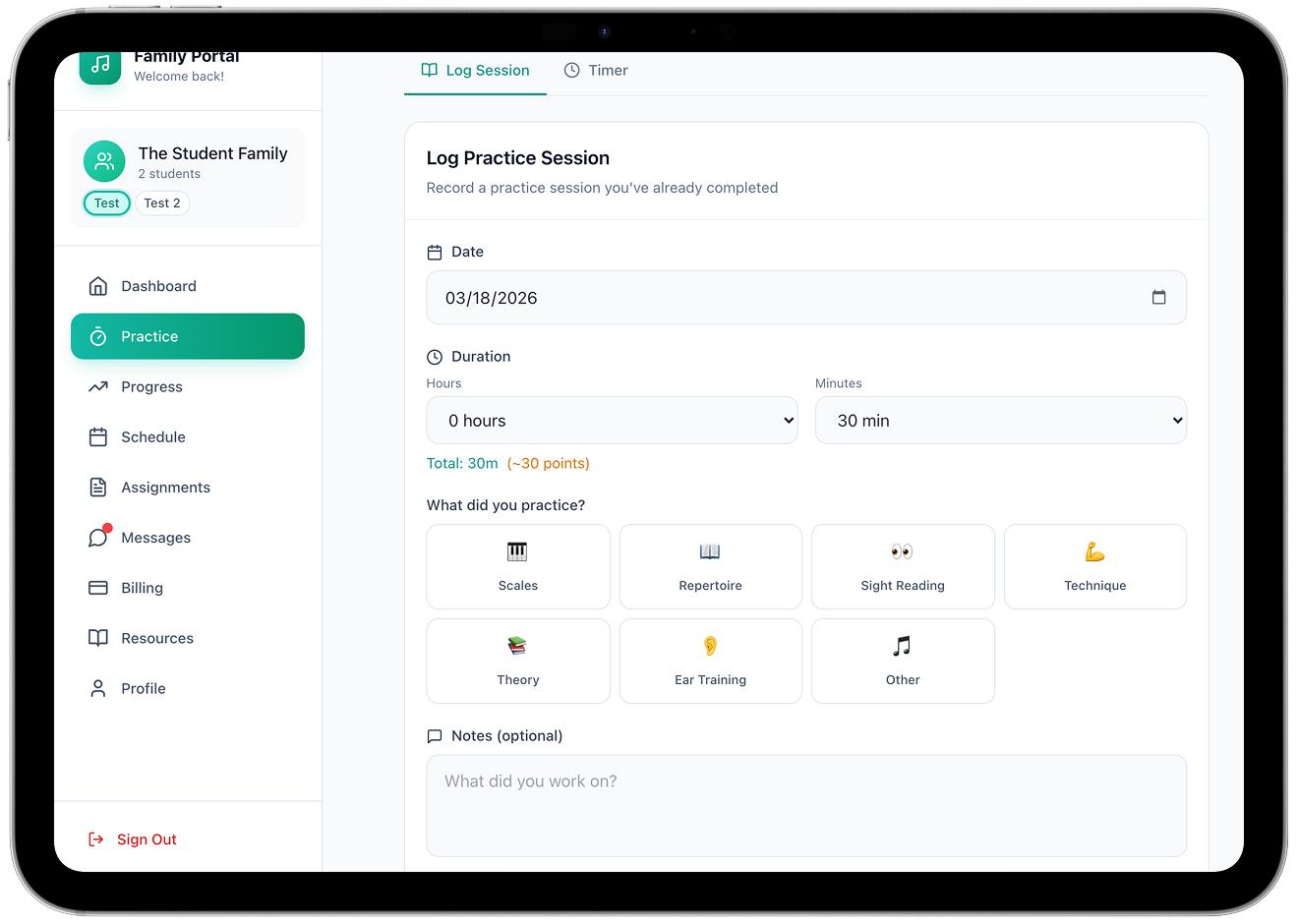Viewport: 1298px width, 924px height.
Task: Click the Billing credit card icon
Action: [x=98, y=588]
